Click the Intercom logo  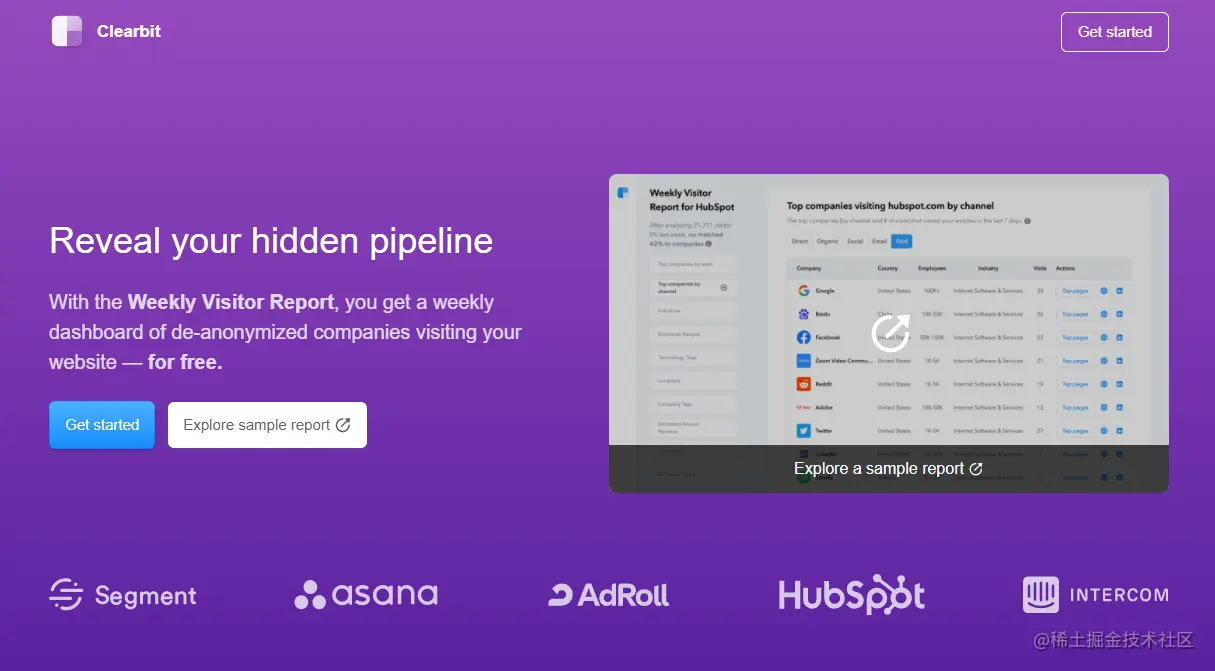pyautogui.click(x=1095, y=595)
